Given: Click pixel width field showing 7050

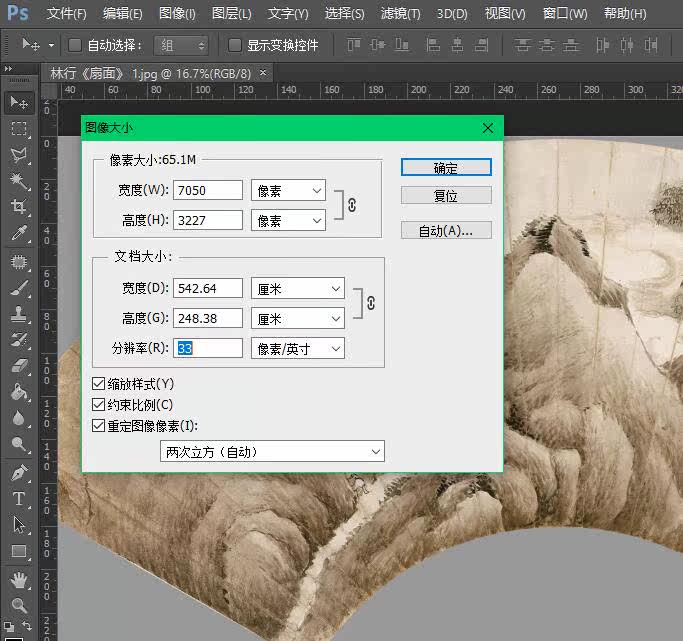Looking at the screenshot, I should coord(208,190).
